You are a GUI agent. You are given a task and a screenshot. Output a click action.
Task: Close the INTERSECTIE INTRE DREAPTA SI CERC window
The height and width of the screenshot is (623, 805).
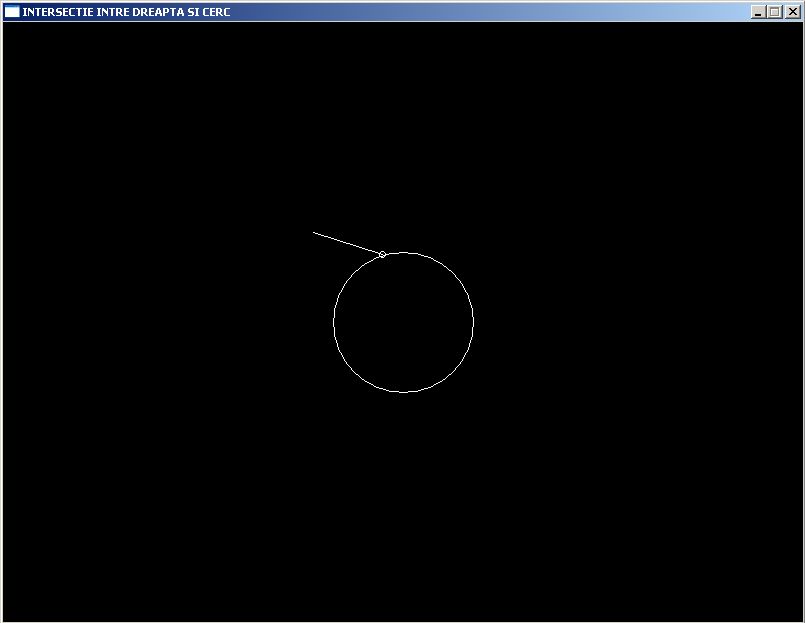[792, 12]
